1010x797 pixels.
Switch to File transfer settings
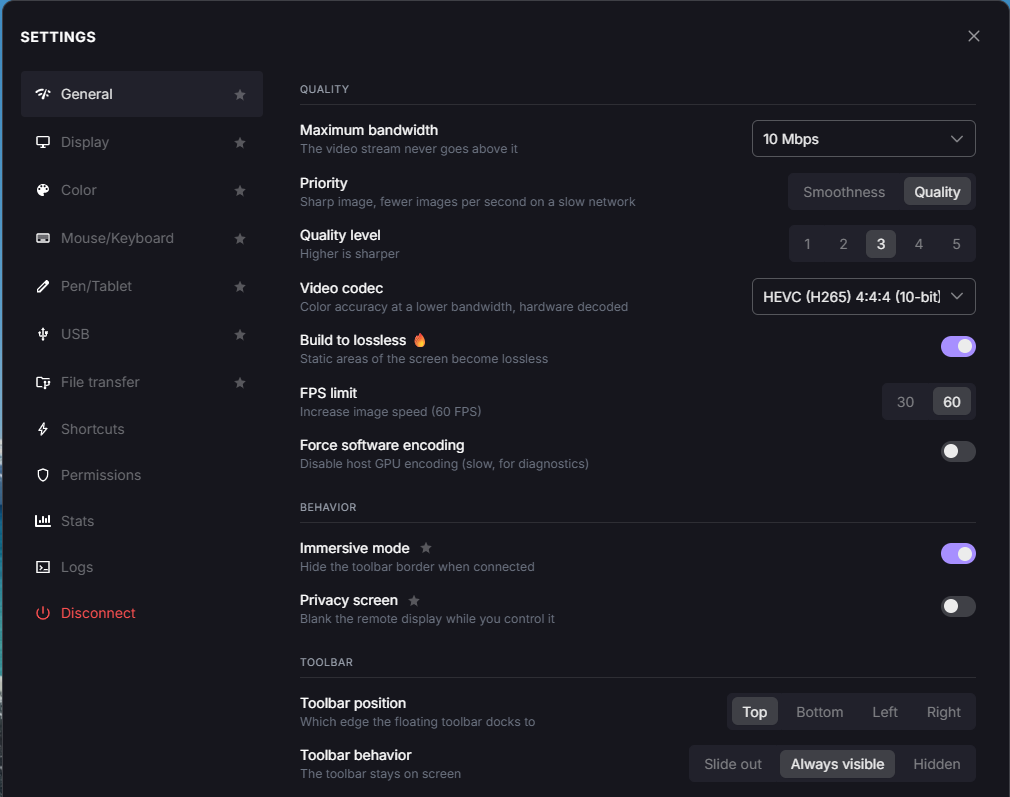[x=142, y=382]
